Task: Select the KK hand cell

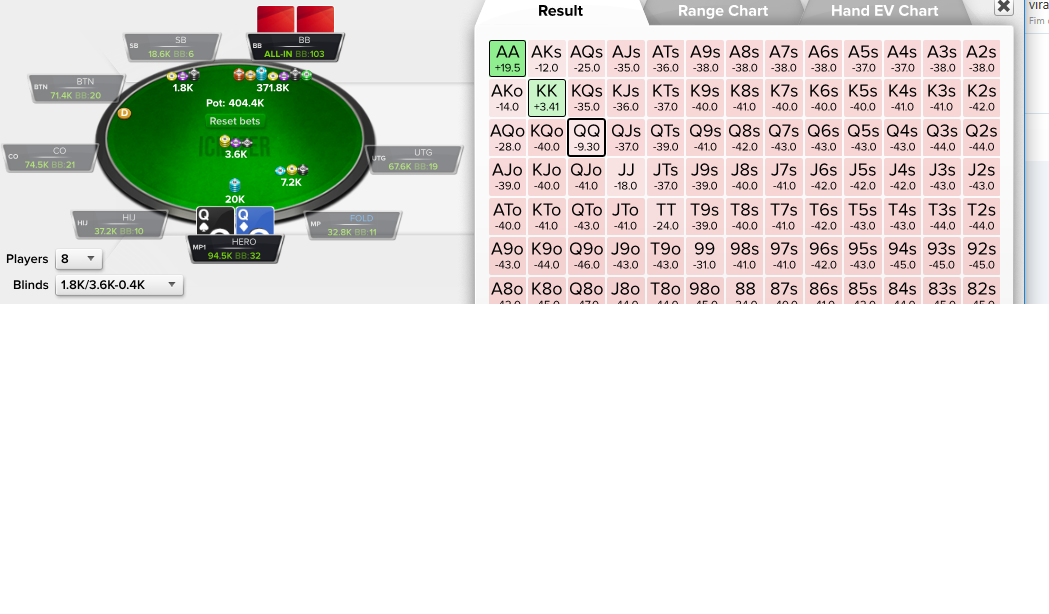Action: point(547,98)
